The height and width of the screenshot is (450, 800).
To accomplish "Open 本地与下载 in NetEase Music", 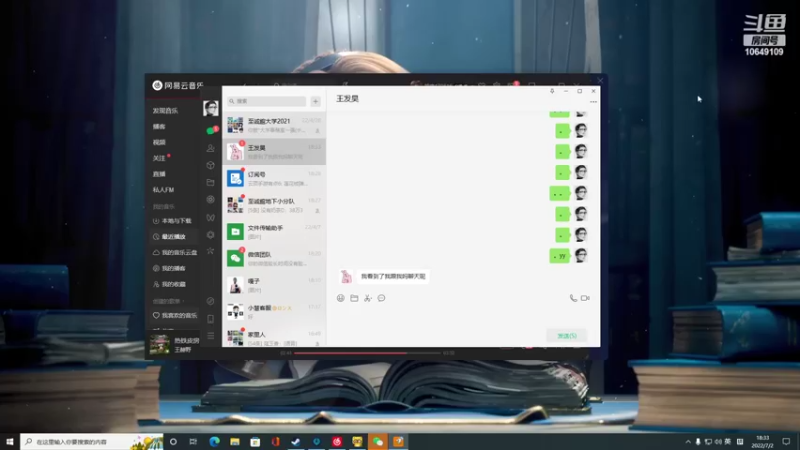I will click(x=172, y=221).
